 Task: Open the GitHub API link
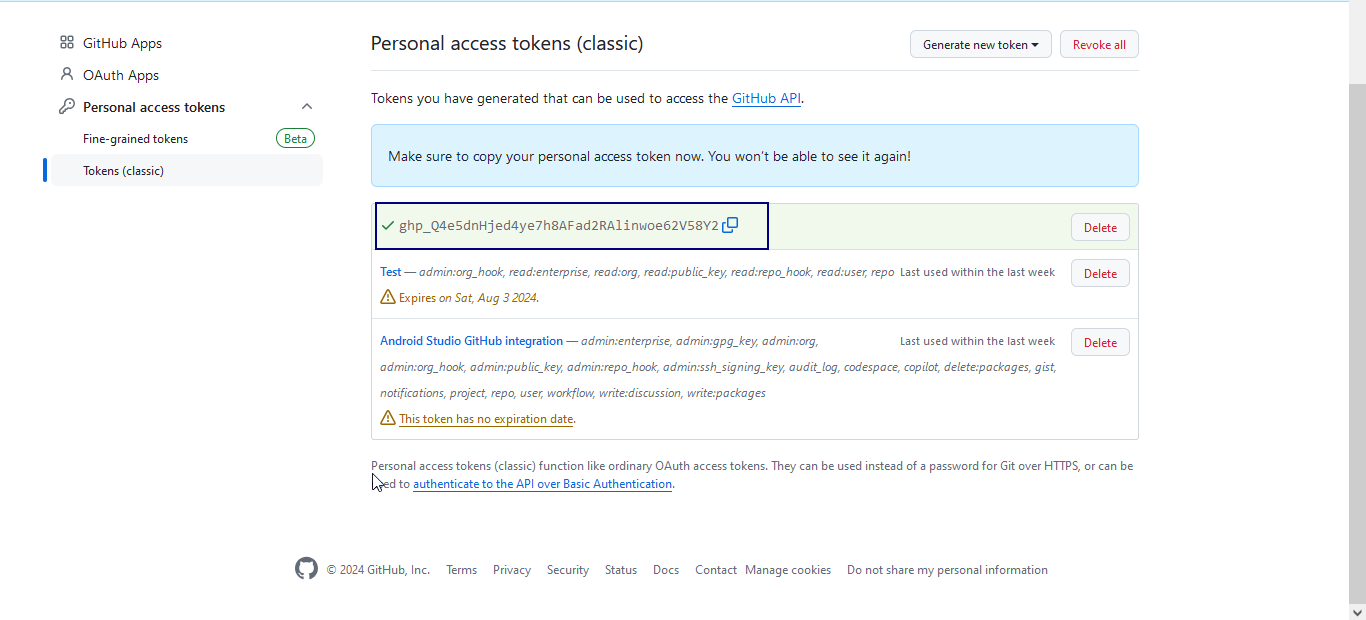click(x=766, y=98)
